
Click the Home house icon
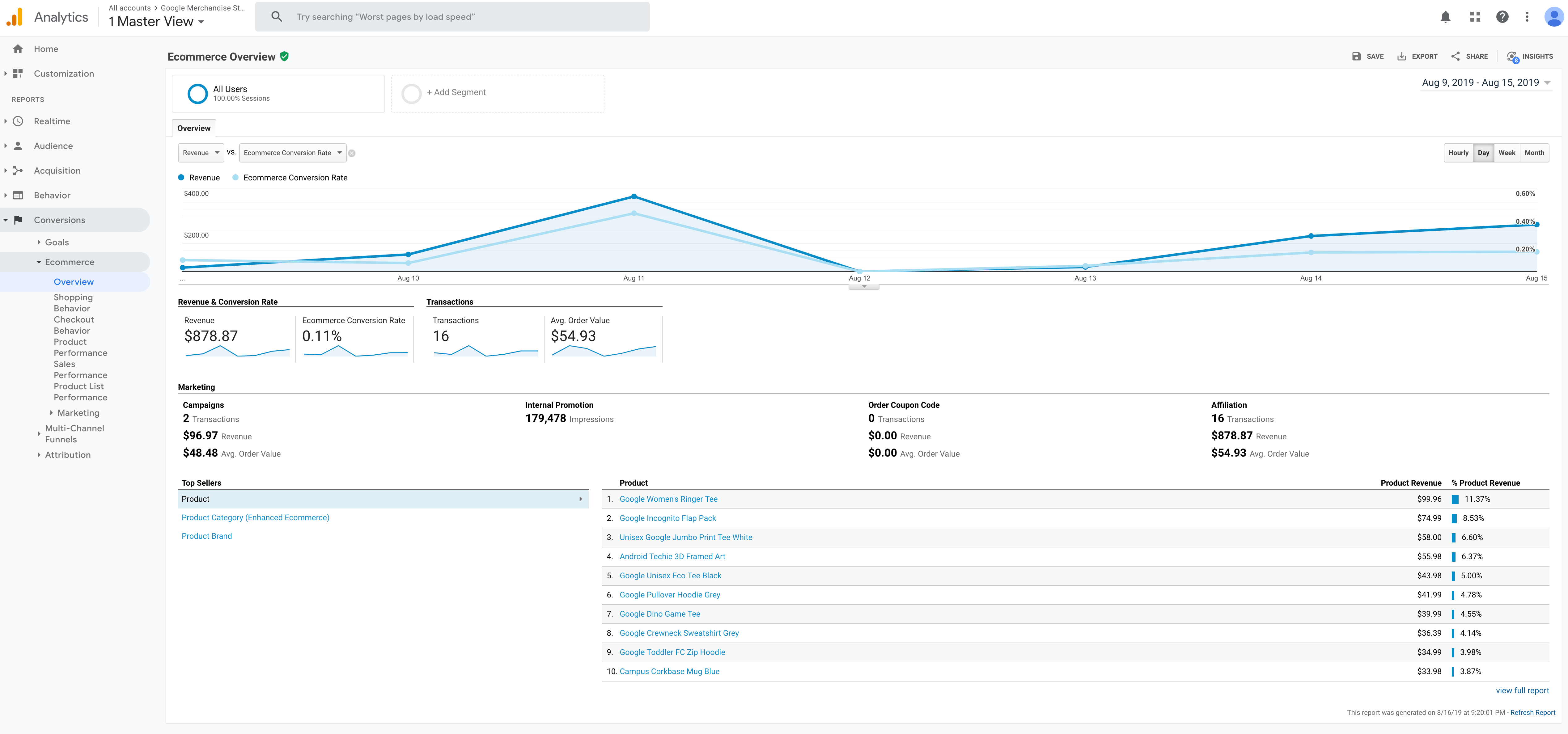coord(18,49)
